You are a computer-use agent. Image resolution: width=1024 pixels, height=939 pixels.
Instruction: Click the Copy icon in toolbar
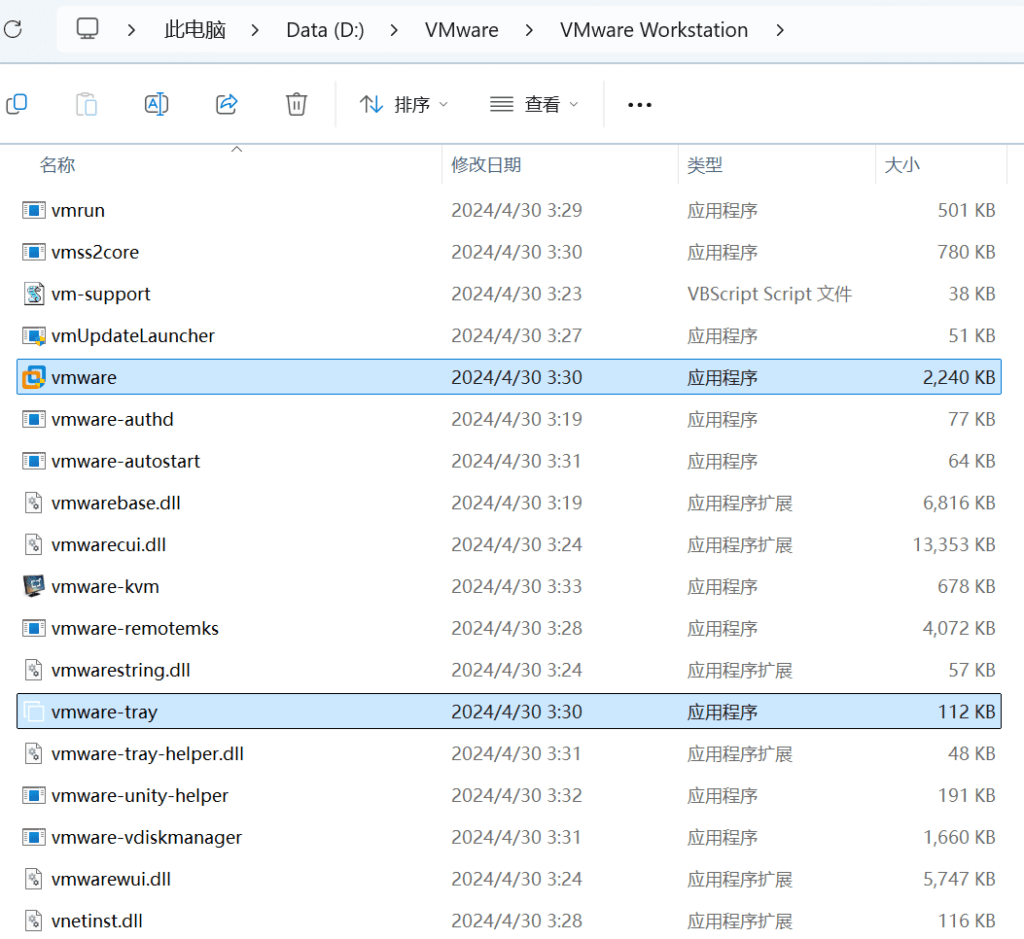[x=17, y=104]
